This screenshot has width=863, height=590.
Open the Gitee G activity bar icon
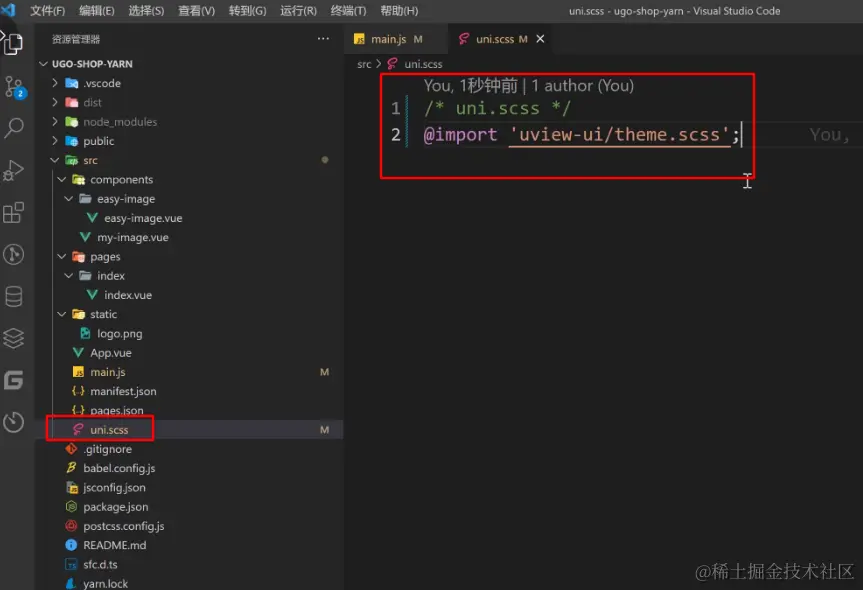tap(14, 380)
